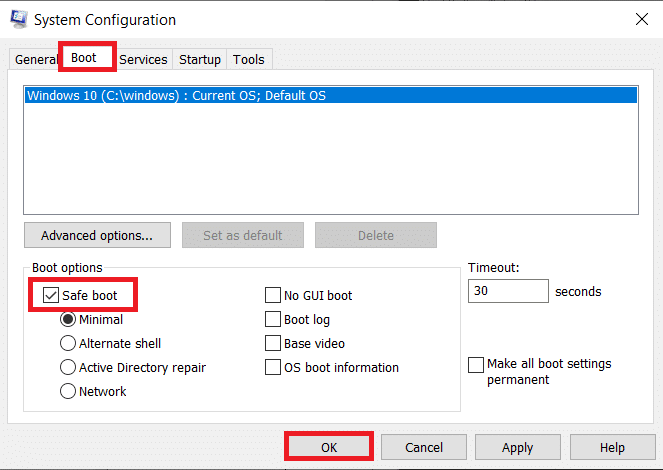Enable Base video checkbox

pyautogui.click(x=273, y=344)
